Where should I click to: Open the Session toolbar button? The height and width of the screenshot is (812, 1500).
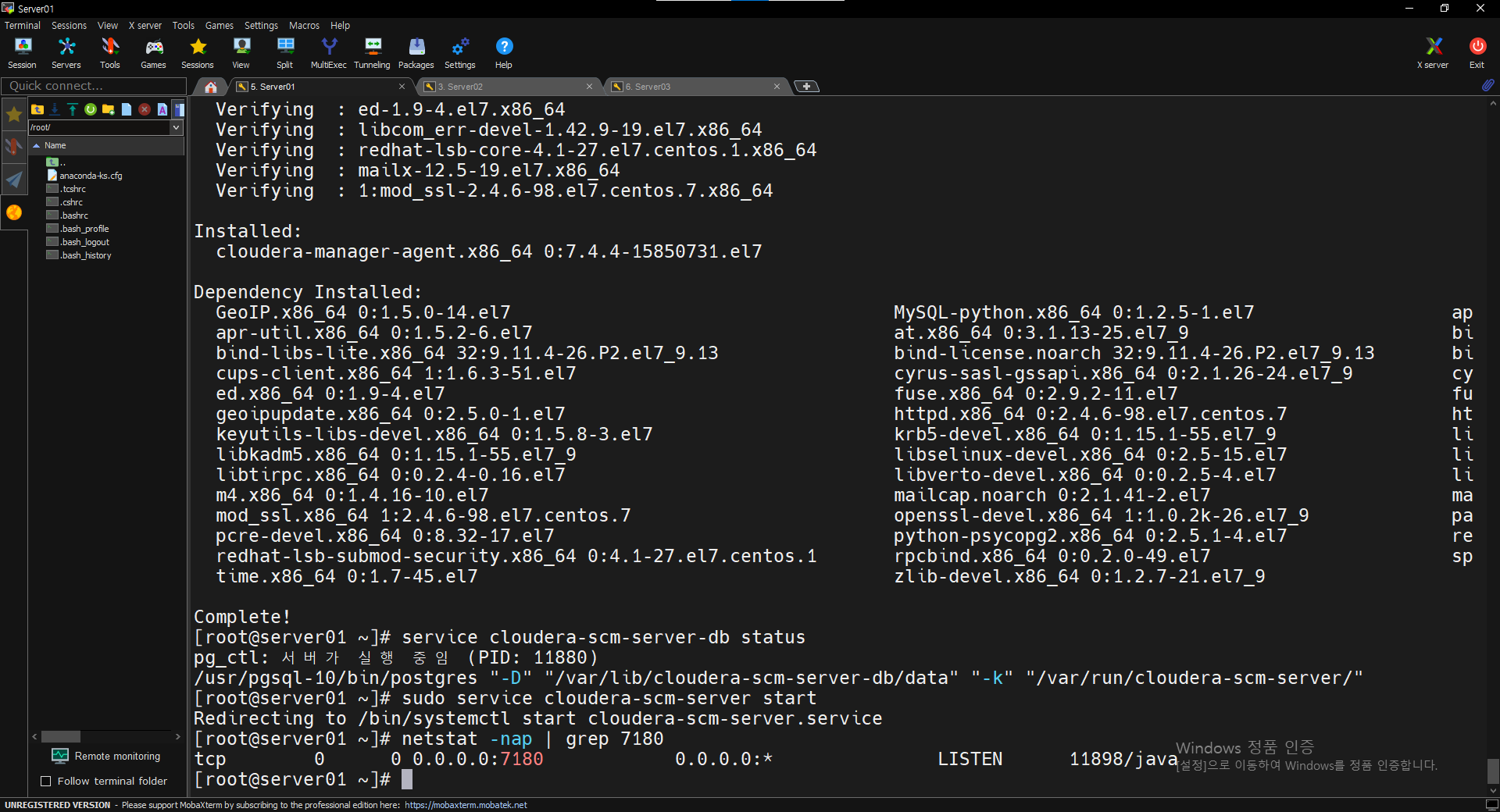coord(22,53)
